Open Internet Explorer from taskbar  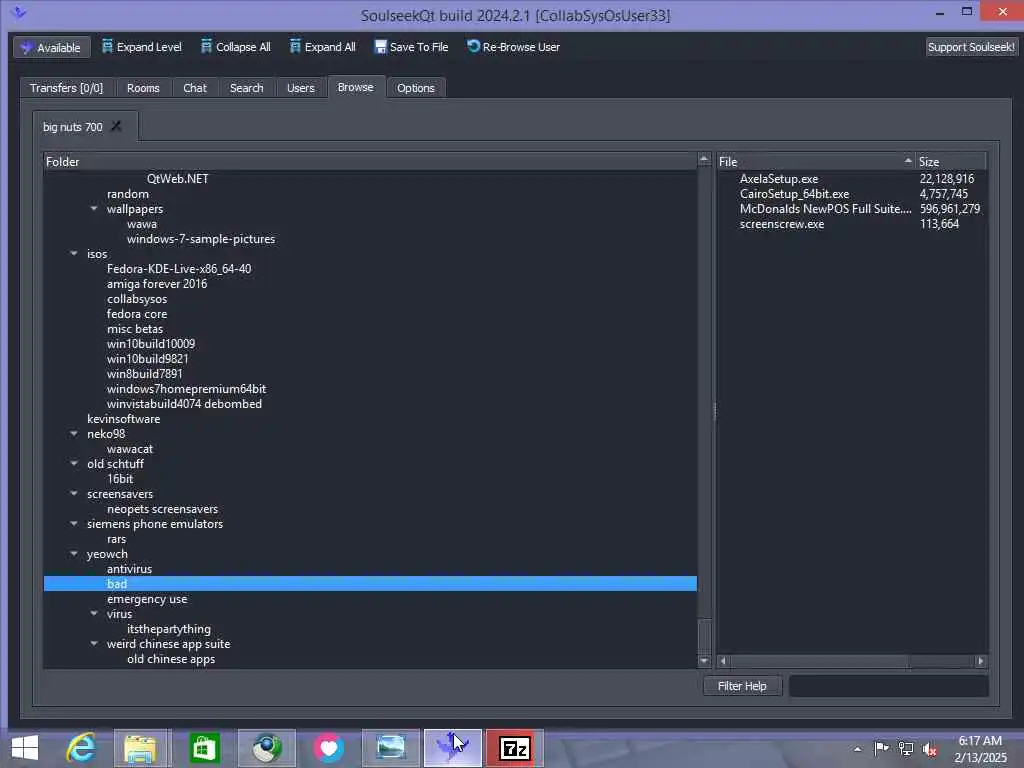pos(81,748)
